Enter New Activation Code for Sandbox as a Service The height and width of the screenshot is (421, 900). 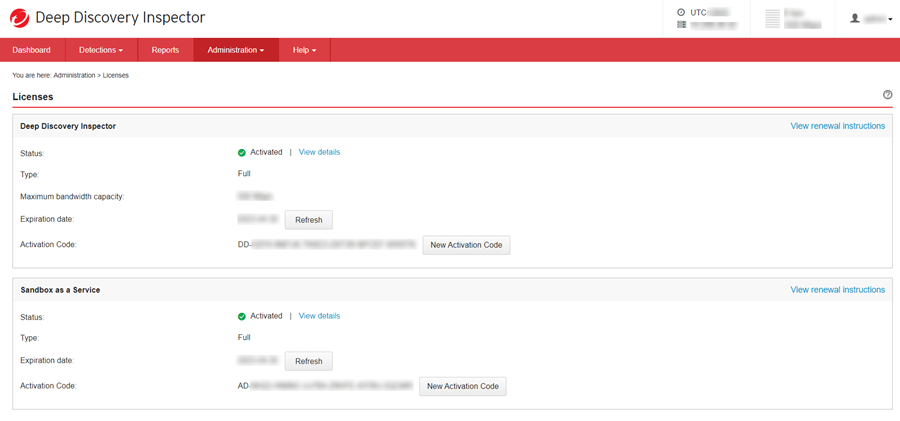click(462, 386)
